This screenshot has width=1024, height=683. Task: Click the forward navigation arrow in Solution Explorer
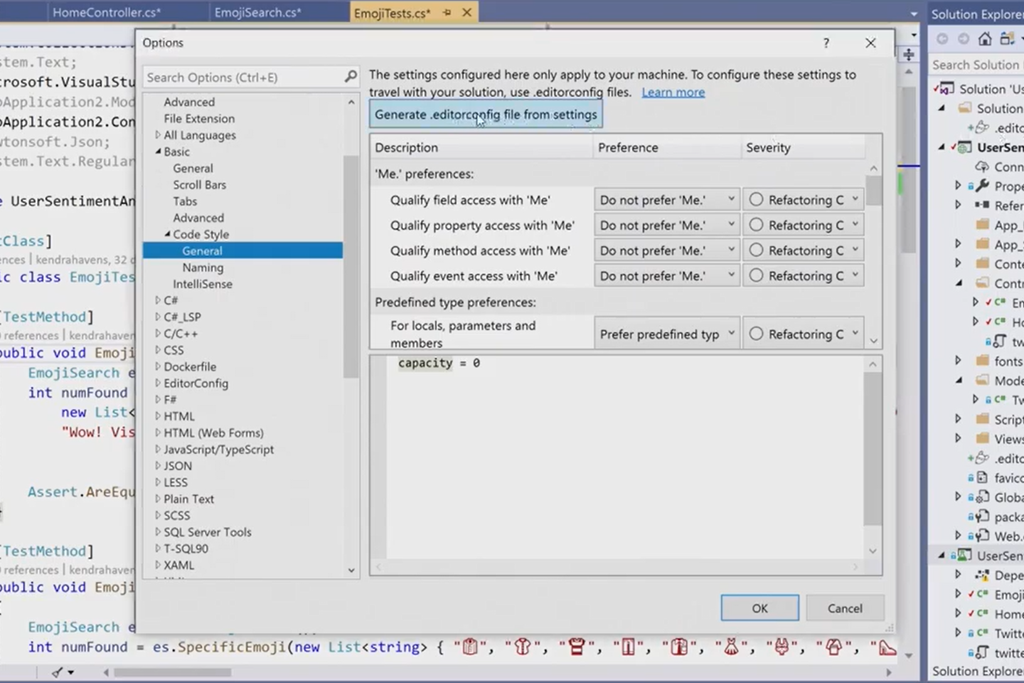coord(963,39)
